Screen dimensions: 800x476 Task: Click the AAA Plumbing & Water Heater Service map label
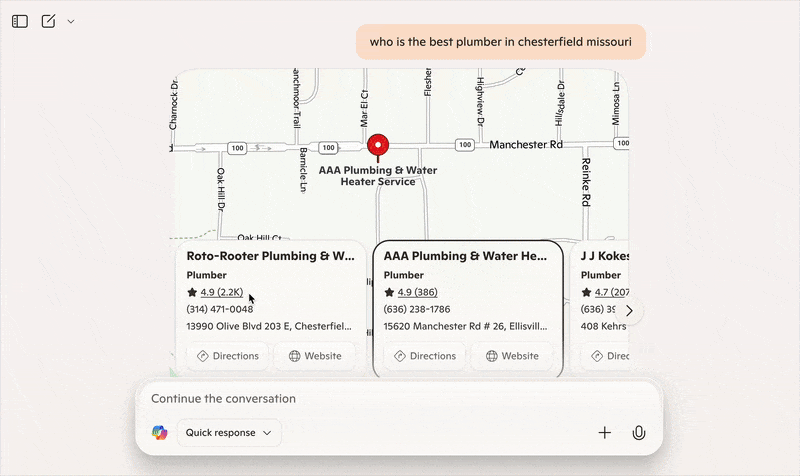coord(378,176)
